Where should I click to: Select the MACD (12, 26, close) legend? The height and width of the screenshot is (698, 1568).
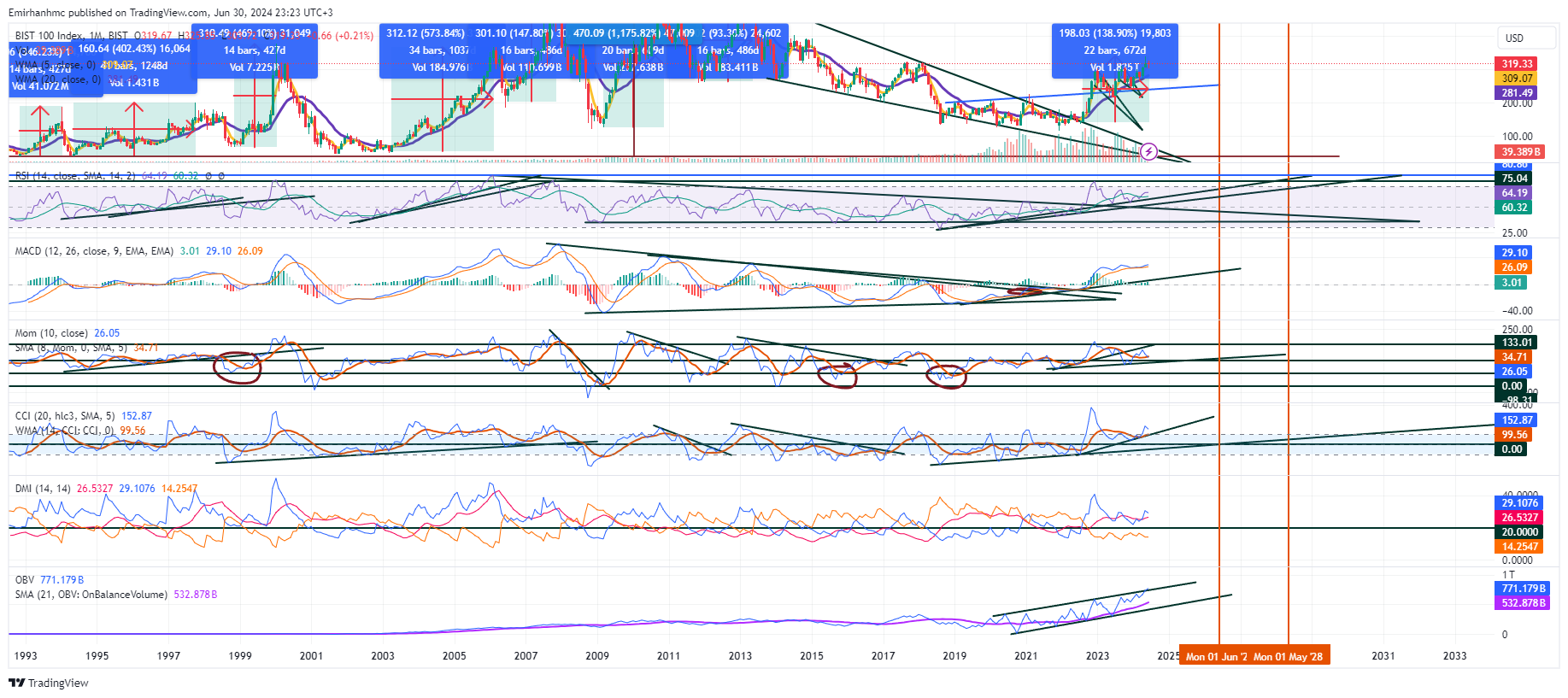pyautogui.click(x=94, y=251)
